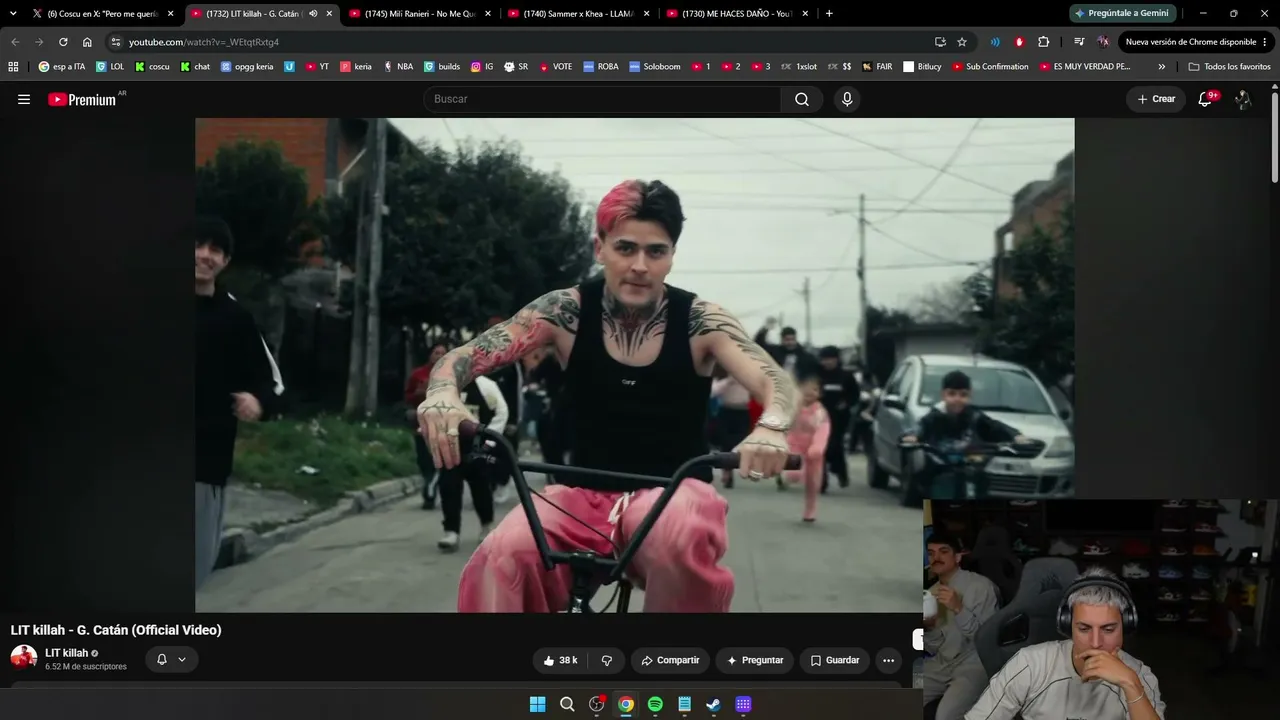The width and height of the screenshot is (1280, 720).
Task: Open the blue sound-wave extension icon
Action: point(995,42)
